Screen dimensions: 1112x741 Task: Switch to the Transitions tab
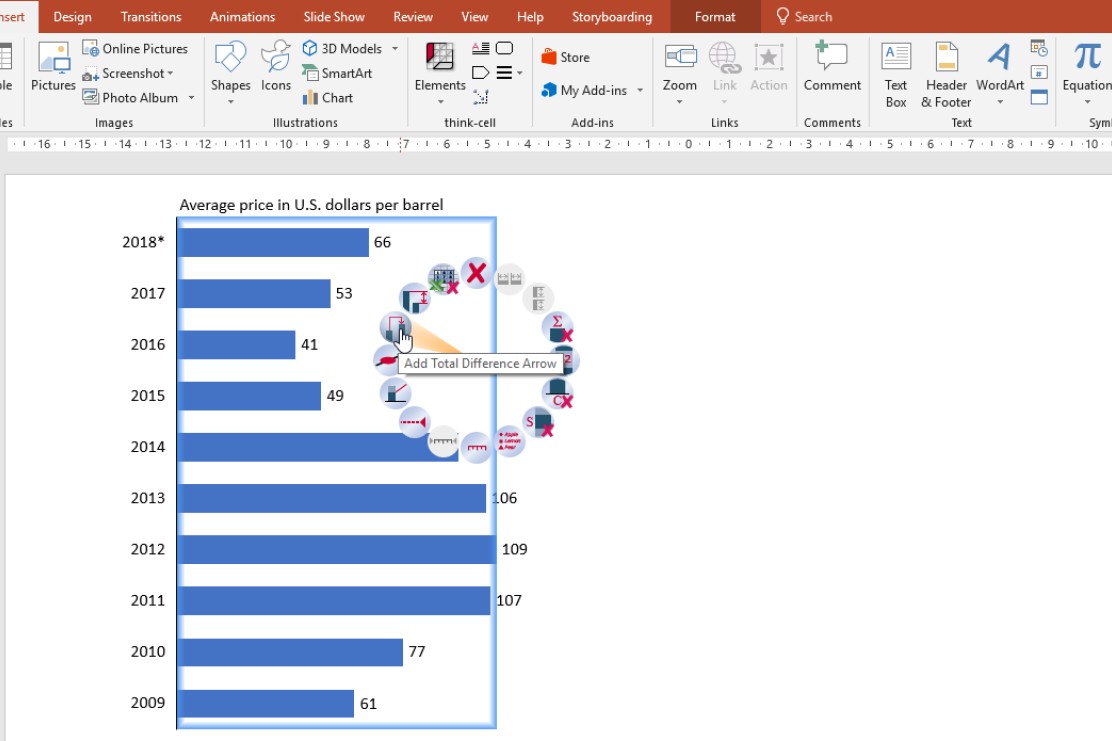[151, 16]
